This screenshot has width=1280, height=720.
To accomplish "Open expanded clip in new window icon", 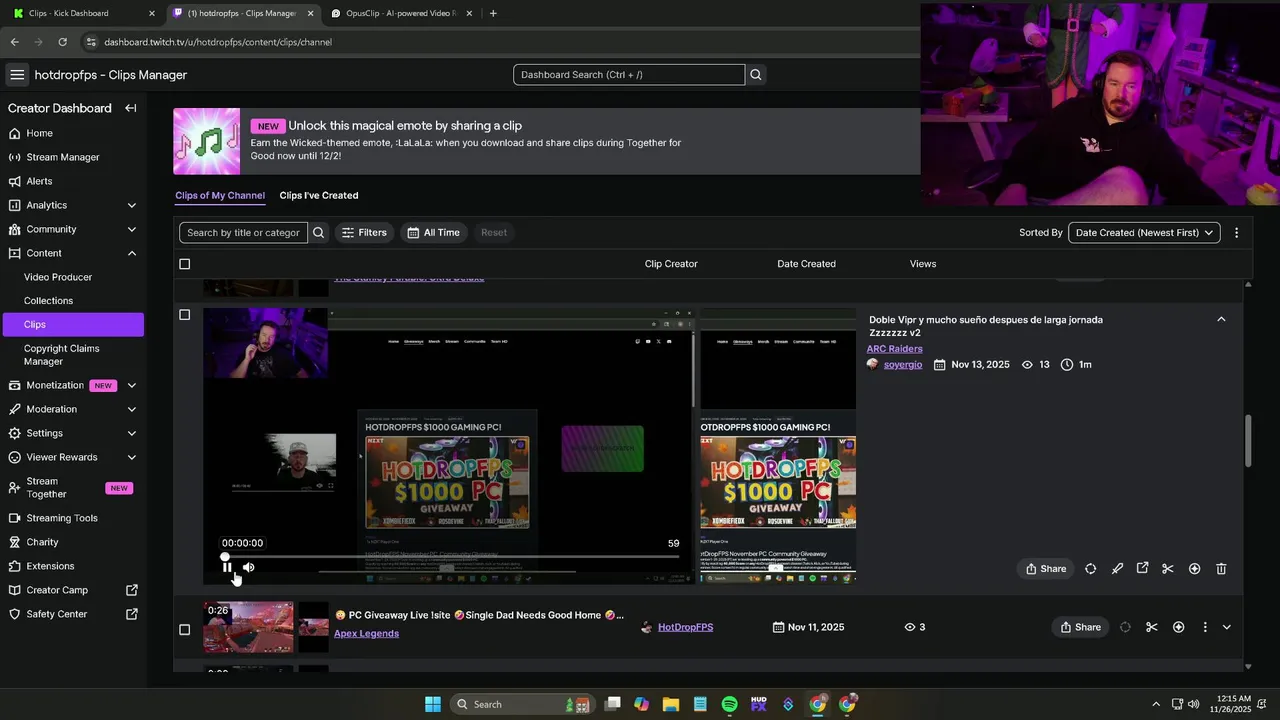I will click(x=1142, y=569).
